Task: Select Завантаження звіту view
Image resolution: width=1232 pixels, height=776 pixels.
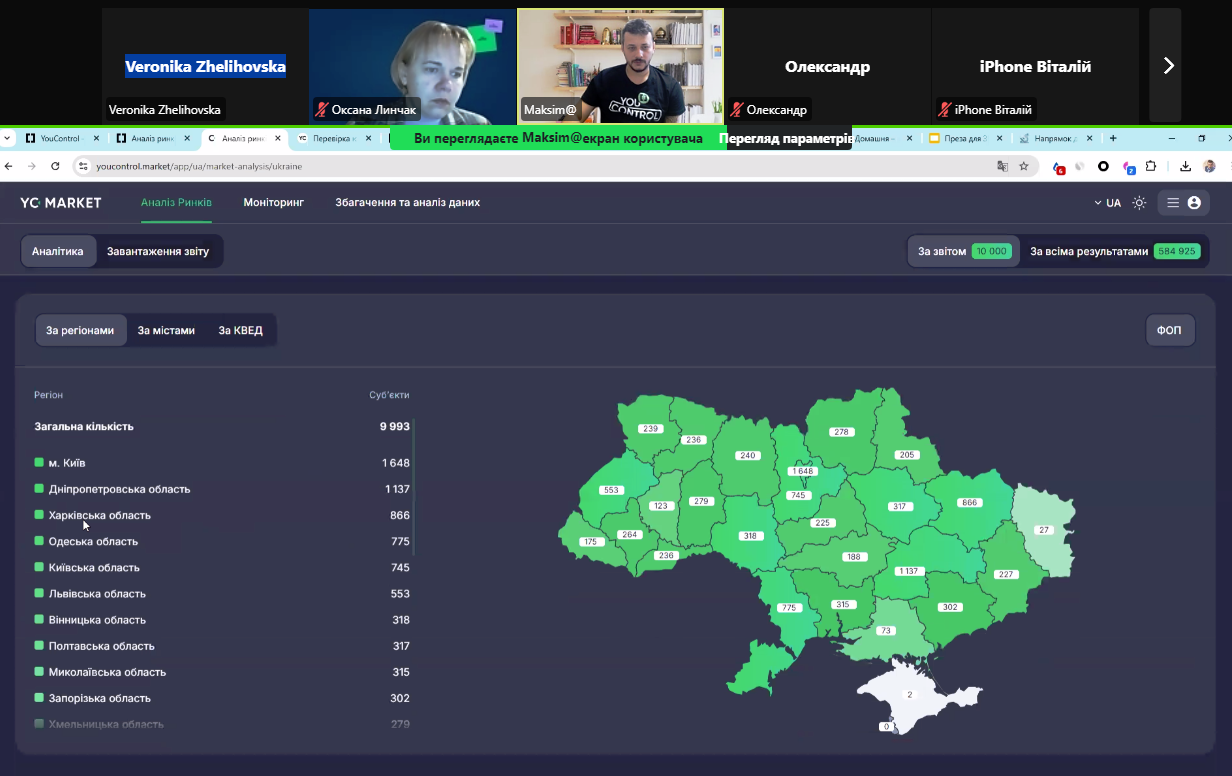Action: tap(158, 251)
